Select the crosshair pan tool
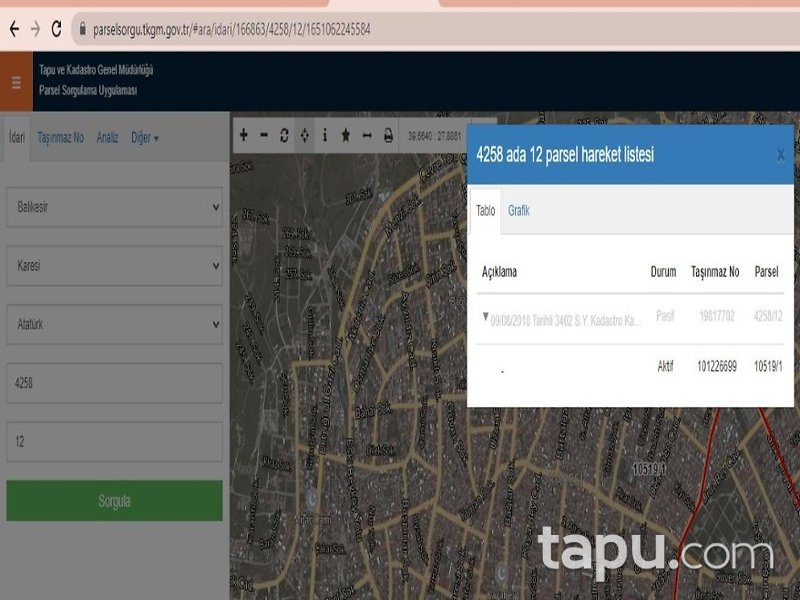The image size is (800, 600). point(305,135)
